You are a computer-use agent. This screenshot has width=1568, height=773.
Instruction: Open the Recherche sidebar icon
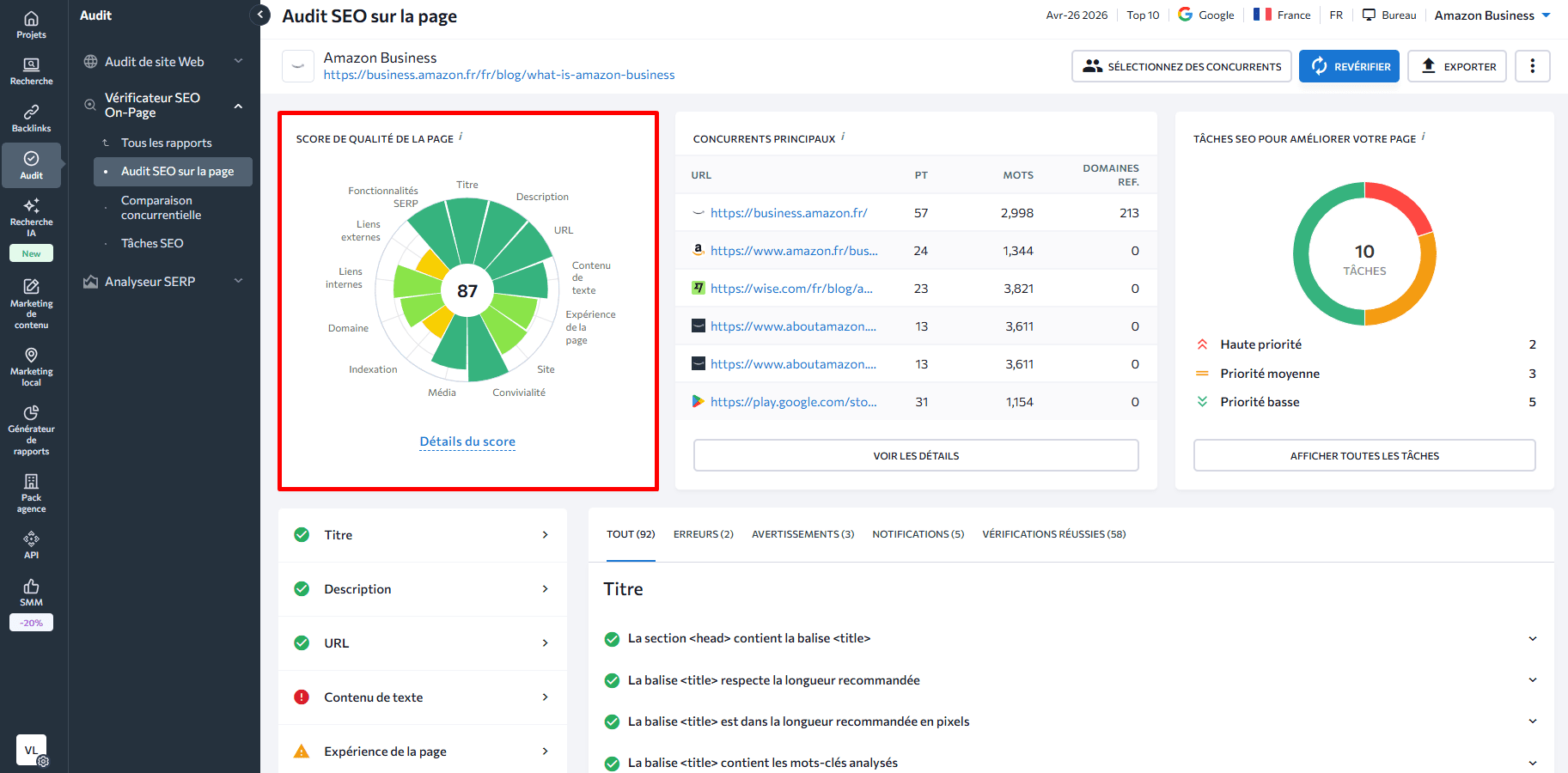[31, 71]
